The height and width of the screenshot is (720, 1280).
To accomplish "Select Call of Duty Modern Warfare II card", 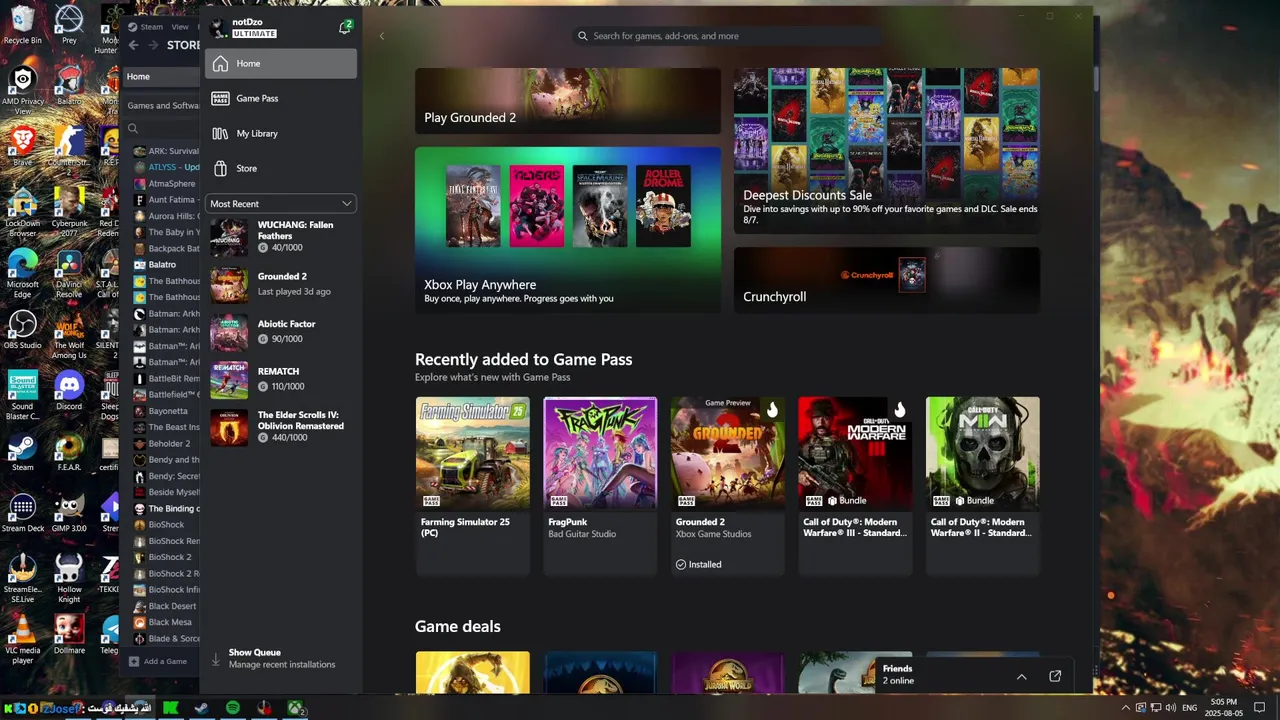I will tap(982, 486).
